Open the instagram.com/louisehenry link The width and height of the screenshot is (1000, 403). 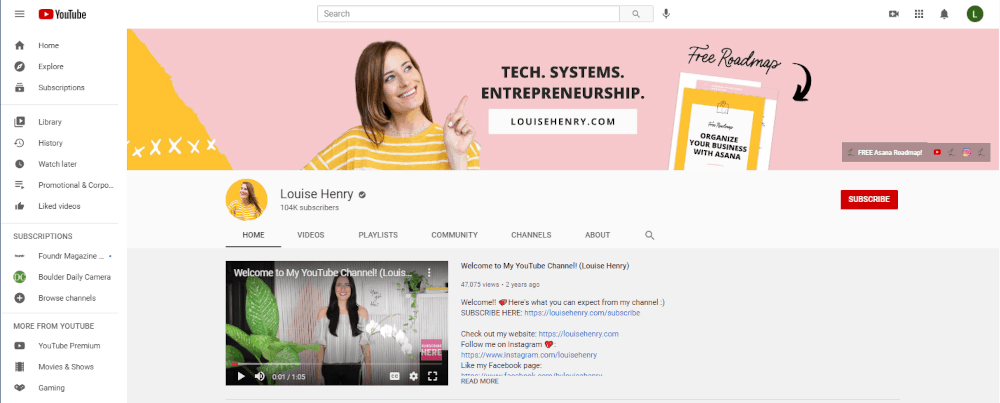[529, 355]
